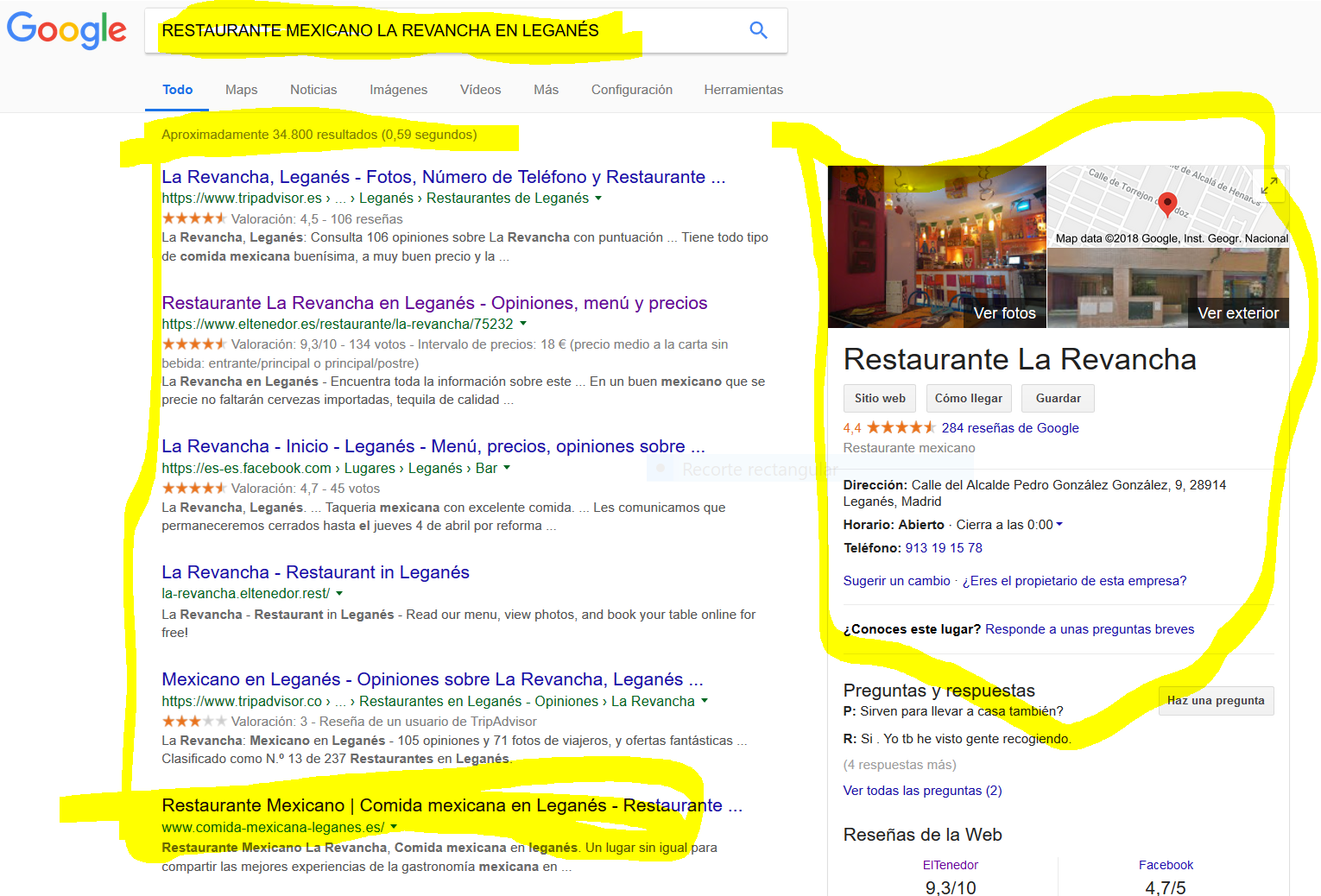Open La Revancha - Inicio Facebook result
Screen dimensions: 1321x896
[433, 446]
